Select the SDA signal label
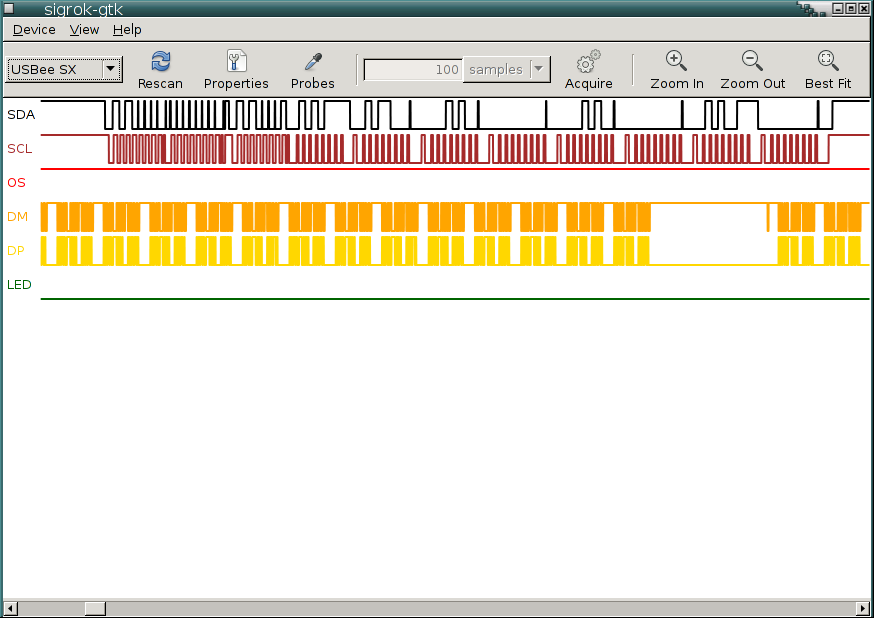 tap(21, 115)
